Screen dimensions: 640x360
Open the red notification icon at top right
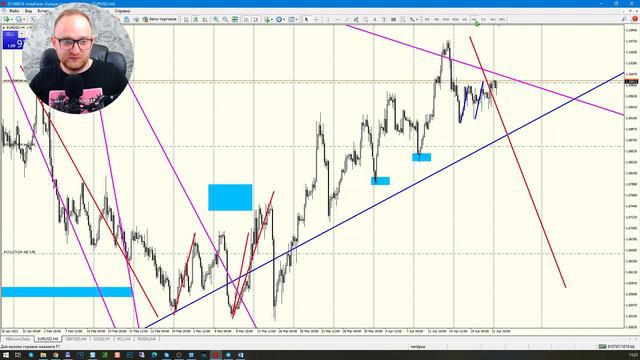(635, 19)
